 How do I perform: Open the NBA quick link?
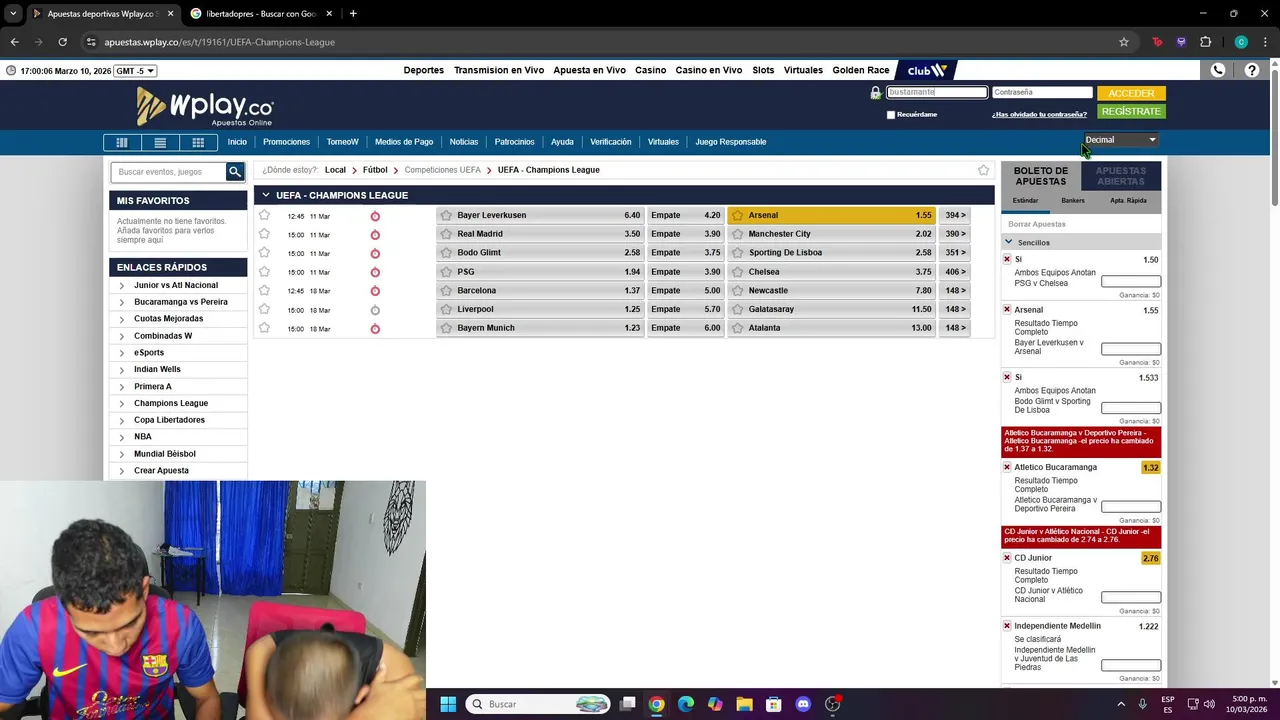point(143,437)
